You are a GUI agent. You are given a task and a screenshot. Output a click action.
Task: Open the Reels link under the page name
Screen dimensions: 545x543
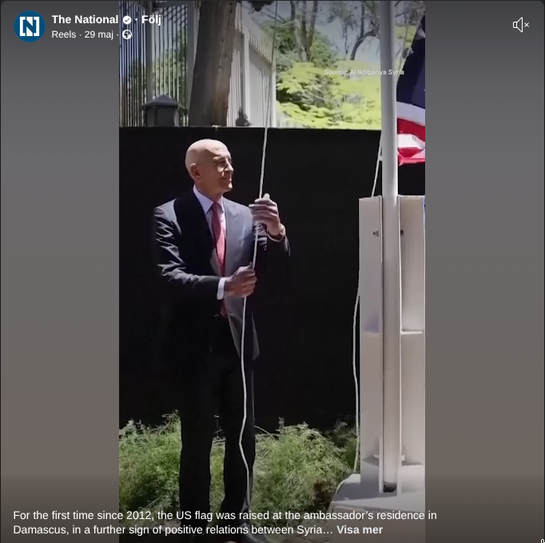click(x=64, y=35)
